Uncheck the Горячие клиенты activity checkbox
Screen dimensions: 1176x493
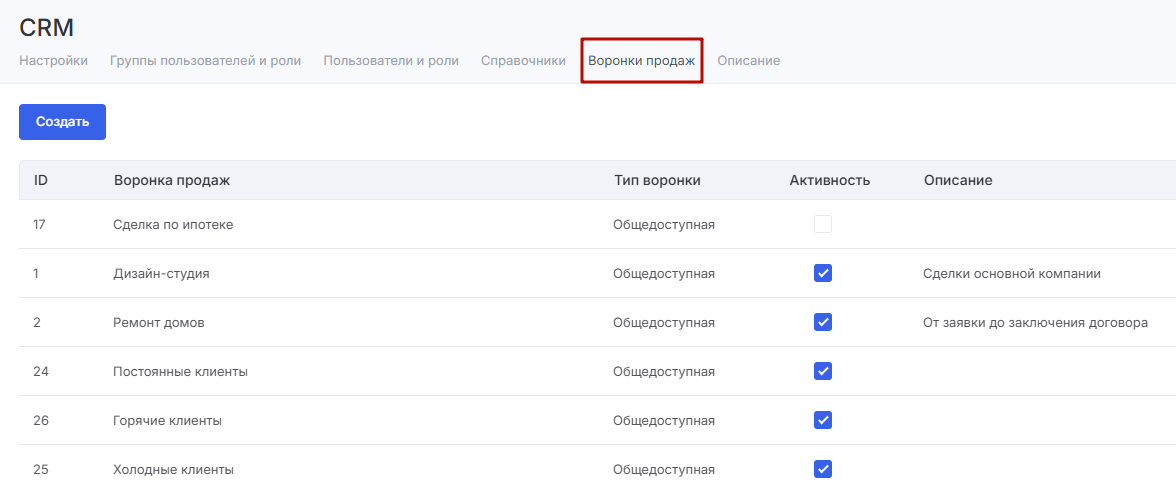coord(823,420)
